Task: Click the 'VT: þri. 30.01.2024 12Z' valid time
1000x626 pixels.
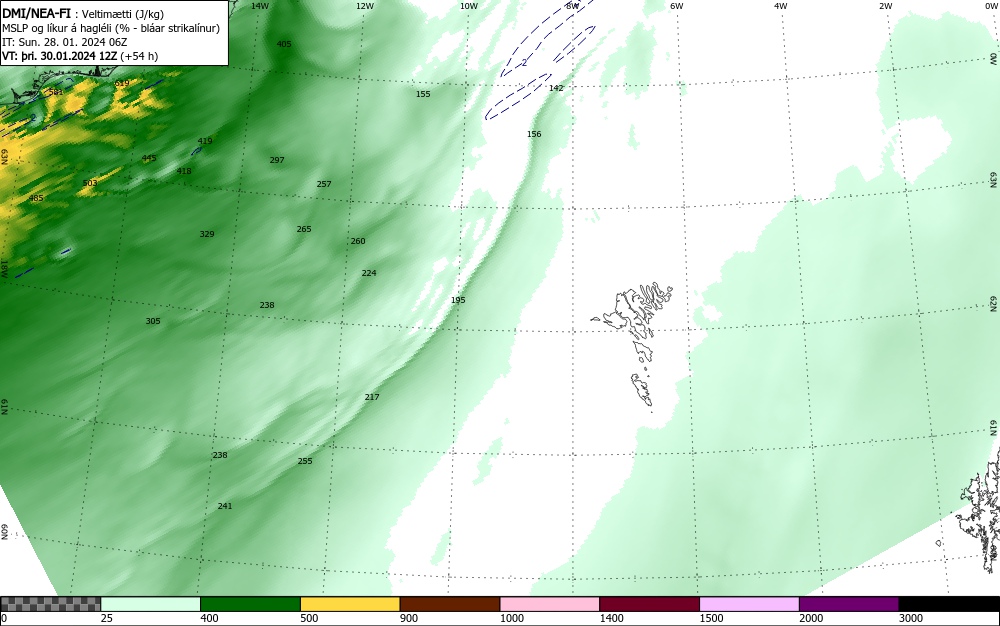Action: (x=61, y=56)
